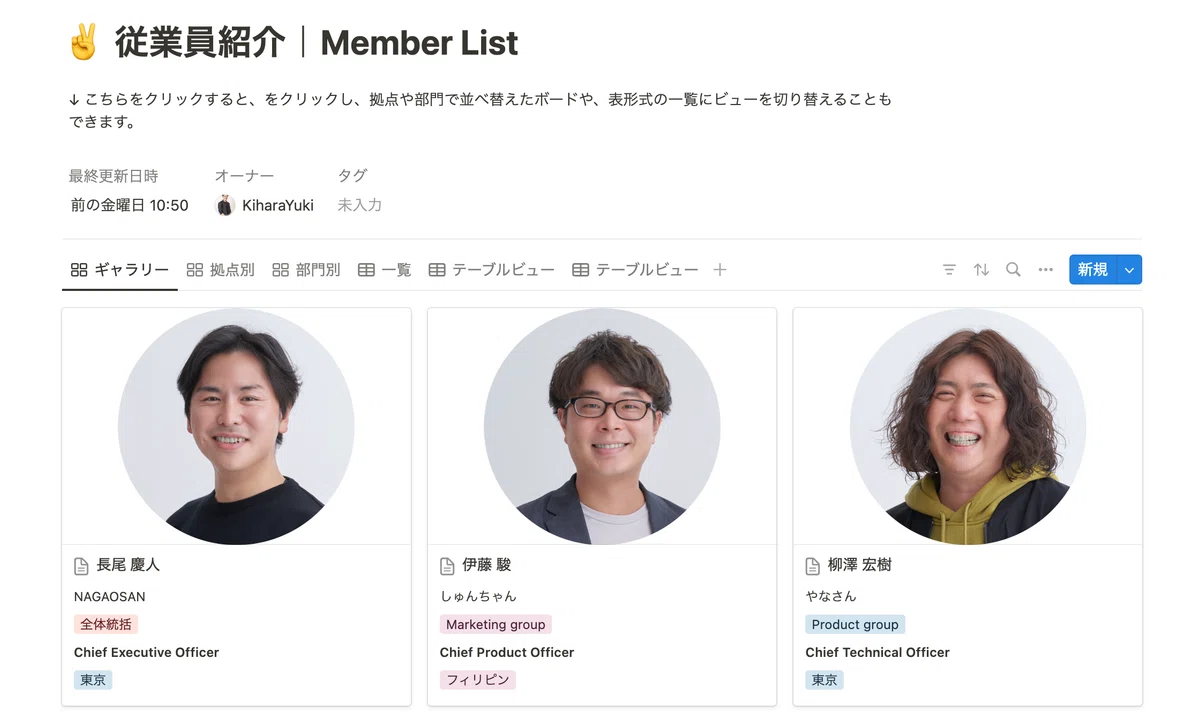Open database search magnifier icon

(1013, 270)
